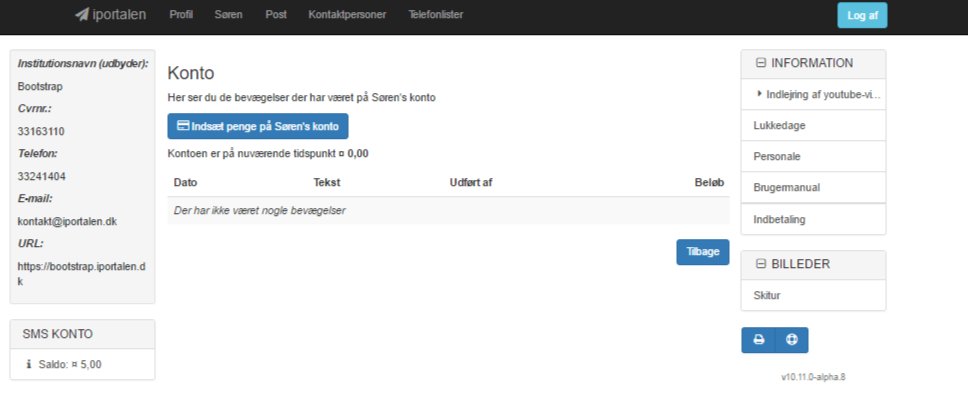Image resolution: width=968 pixels, height=417 pixels.
Task: Click the lifebuoy help icon button
Action: (x=791, y=340)
